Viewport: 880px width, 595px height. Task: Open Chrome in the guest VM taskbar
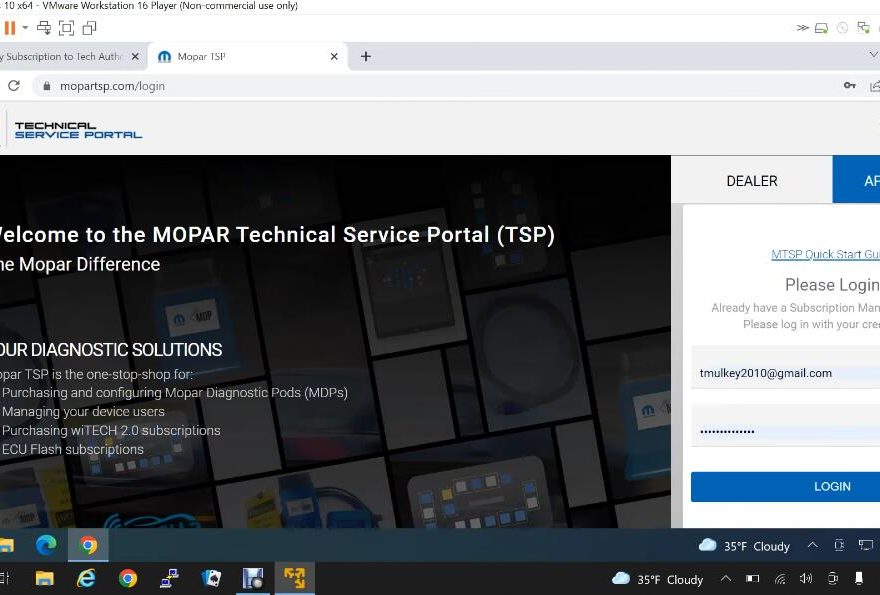(x=88, y=545)
